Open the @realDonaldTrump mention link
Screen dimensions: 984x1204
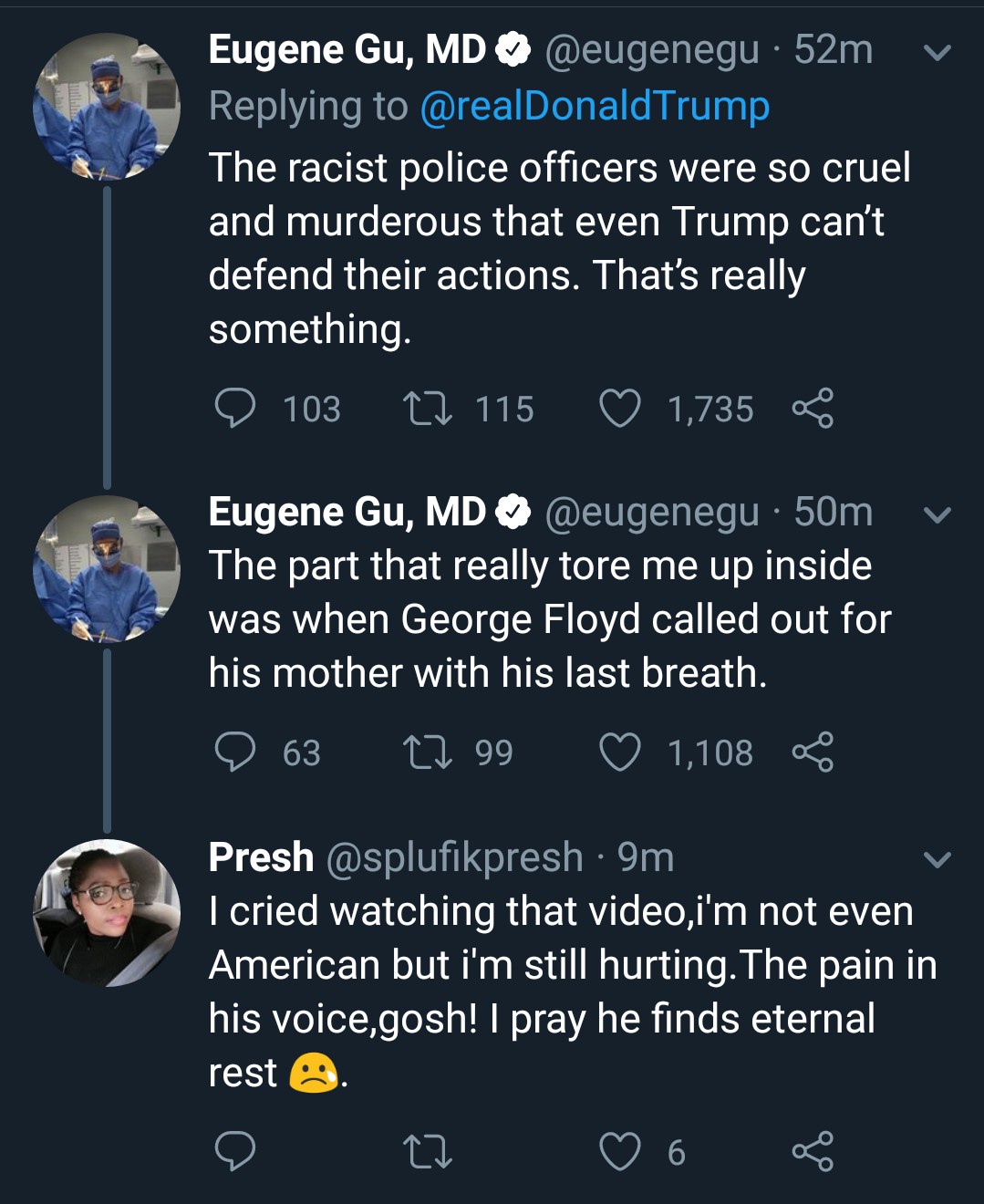coord(595,107)
